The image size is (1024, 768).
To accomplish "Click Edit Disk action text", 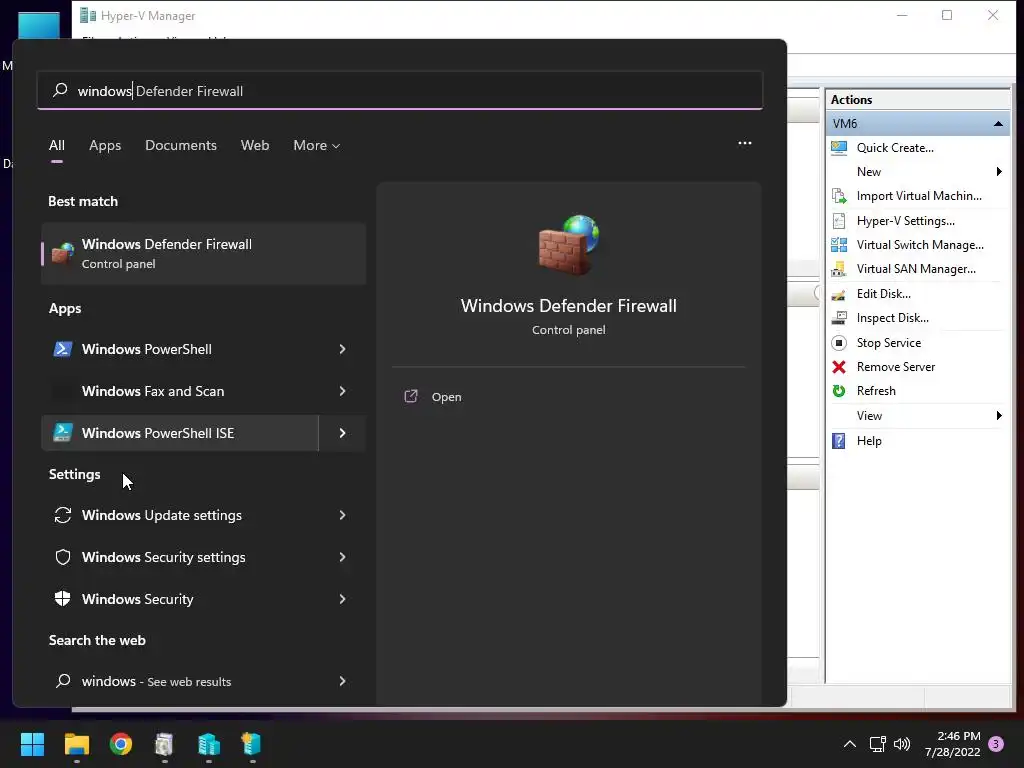I will (883, 294).
